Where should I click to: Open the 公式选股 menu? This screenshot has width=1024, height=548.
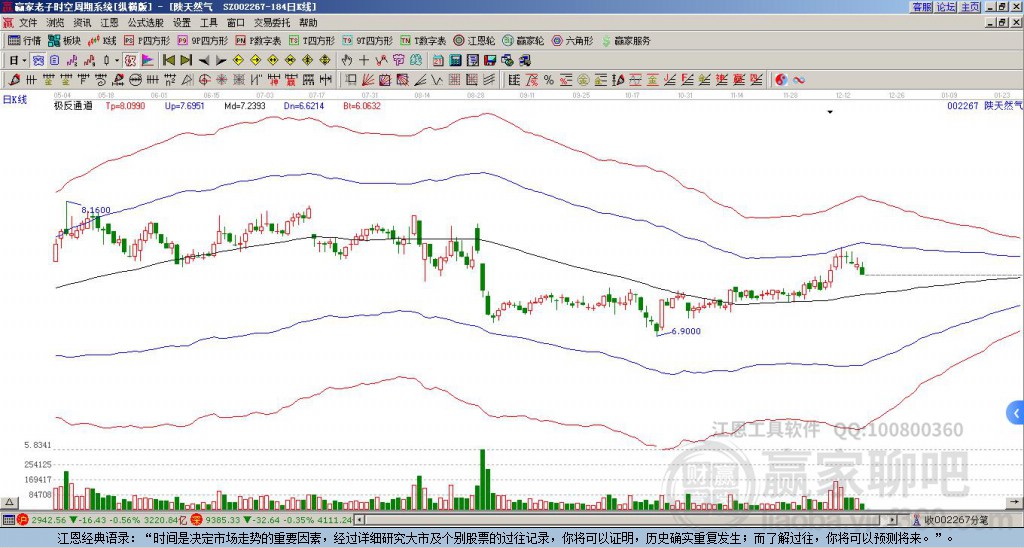(146, 23)
